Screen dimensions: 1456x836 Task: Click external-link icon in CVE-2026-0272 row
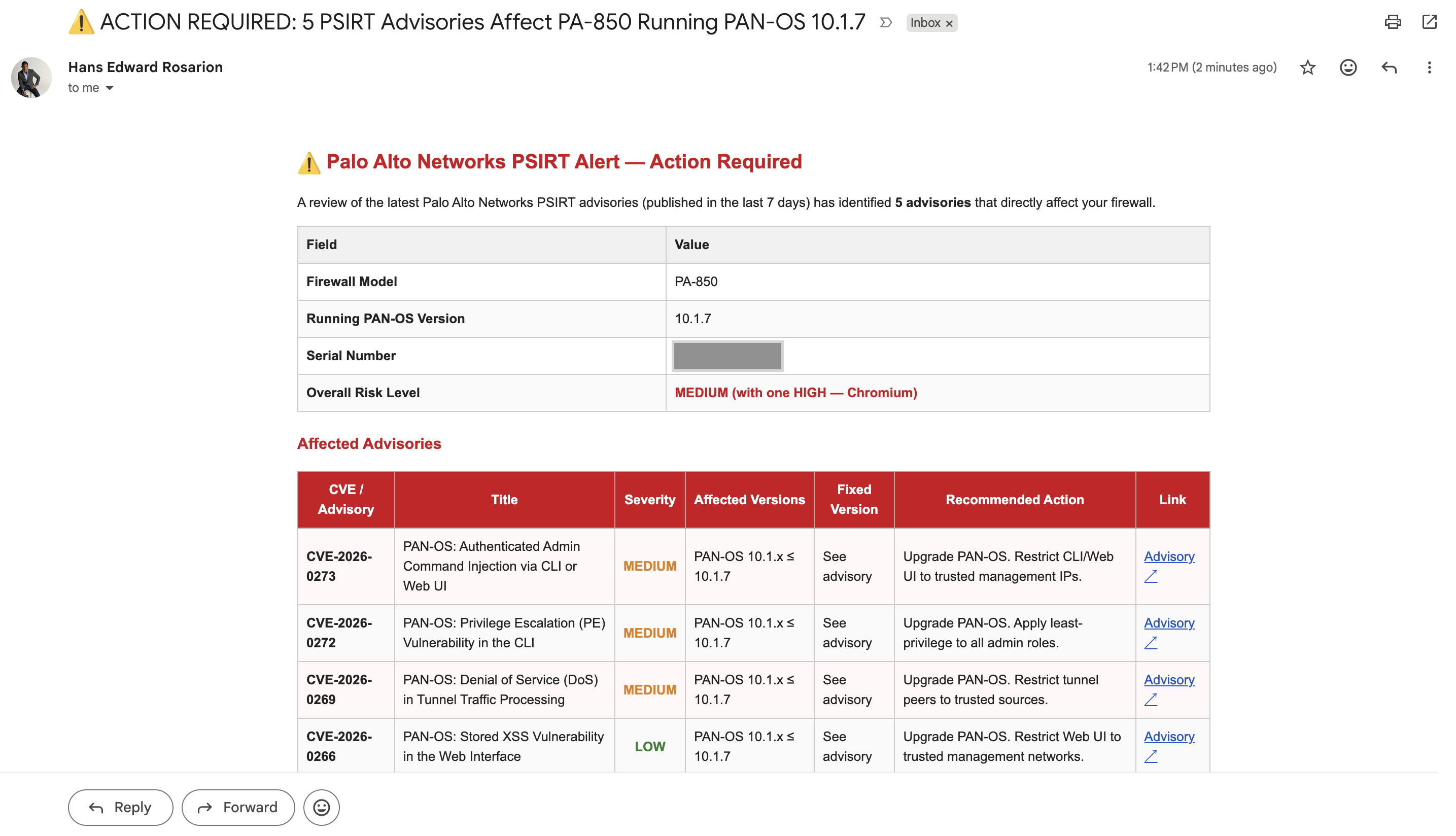(1151, 643)
